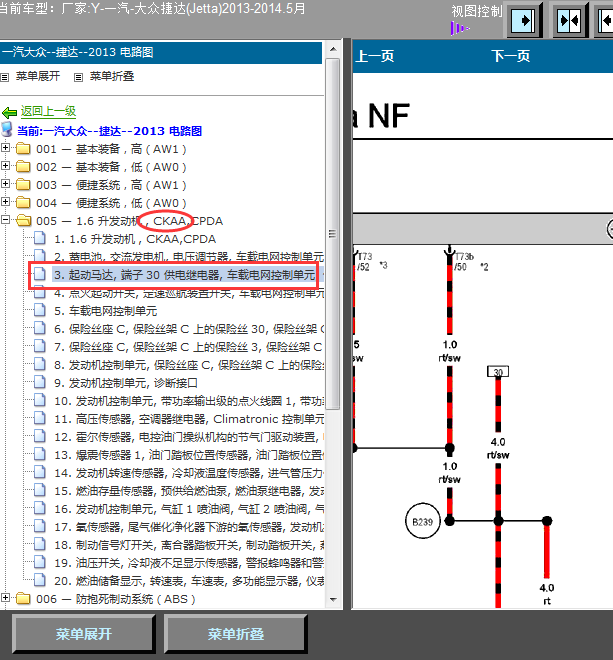Open page 11. 高压传感器, 空调器继电器
The width and height of the screenshot is (613, 660).
pyautogui.click(x=189, y=419)
